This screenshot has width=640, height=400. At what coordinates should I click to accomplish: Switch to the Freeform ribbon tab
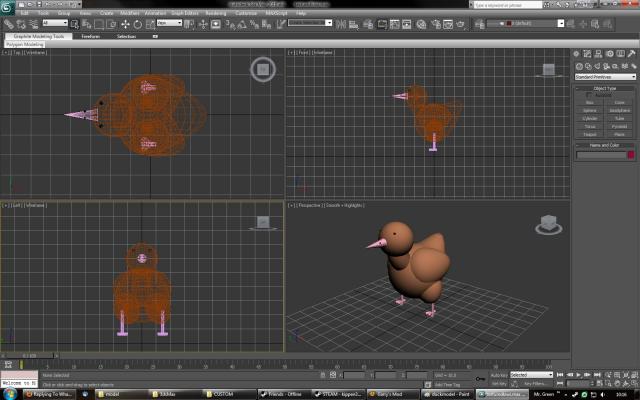(x=90, y=36)
